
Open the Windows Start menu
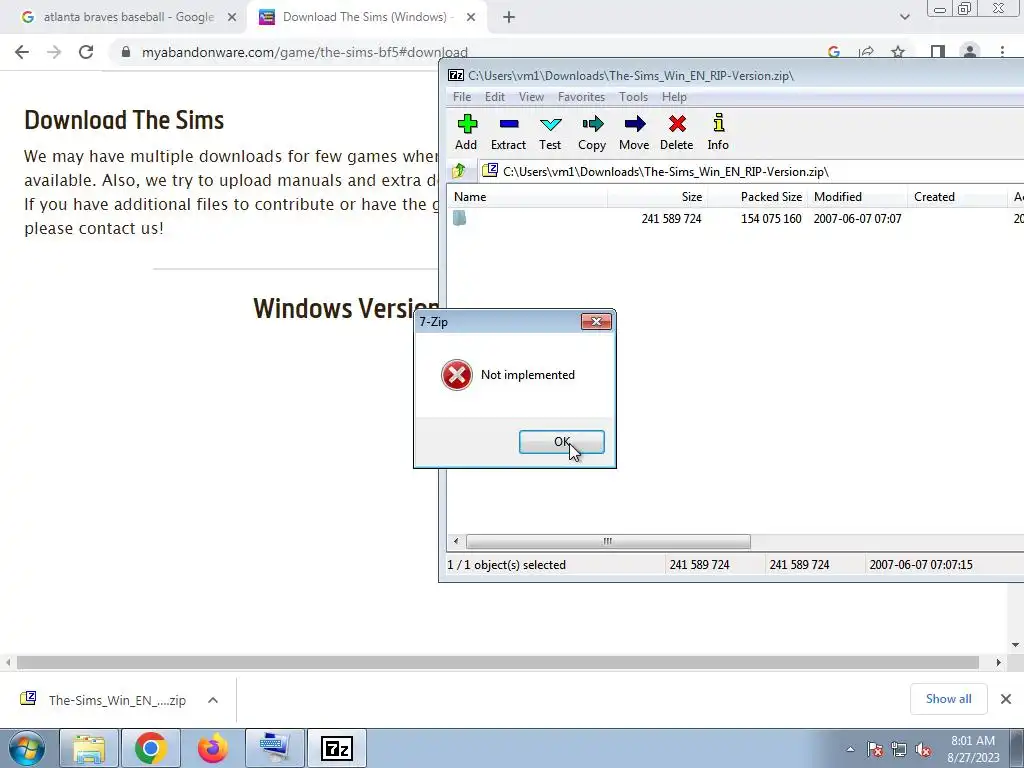click(x=27, y=748)
